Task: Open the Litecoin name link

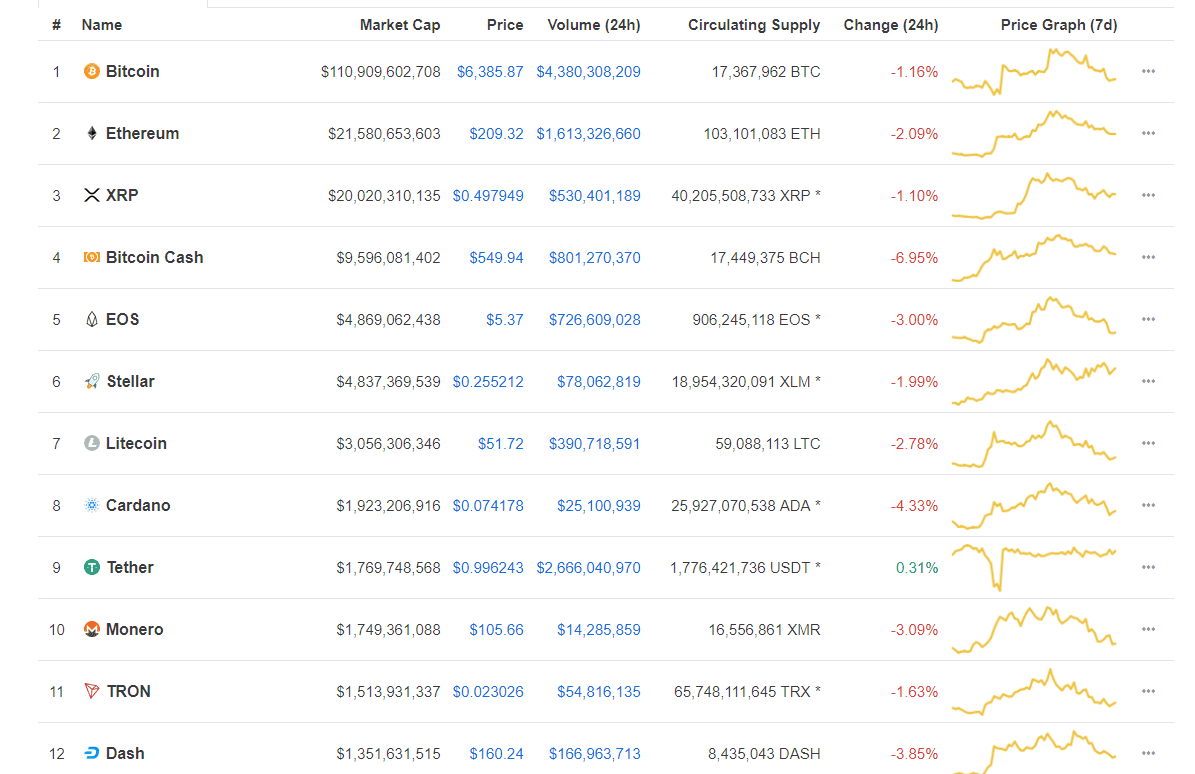Action: (x=136, y=443)
